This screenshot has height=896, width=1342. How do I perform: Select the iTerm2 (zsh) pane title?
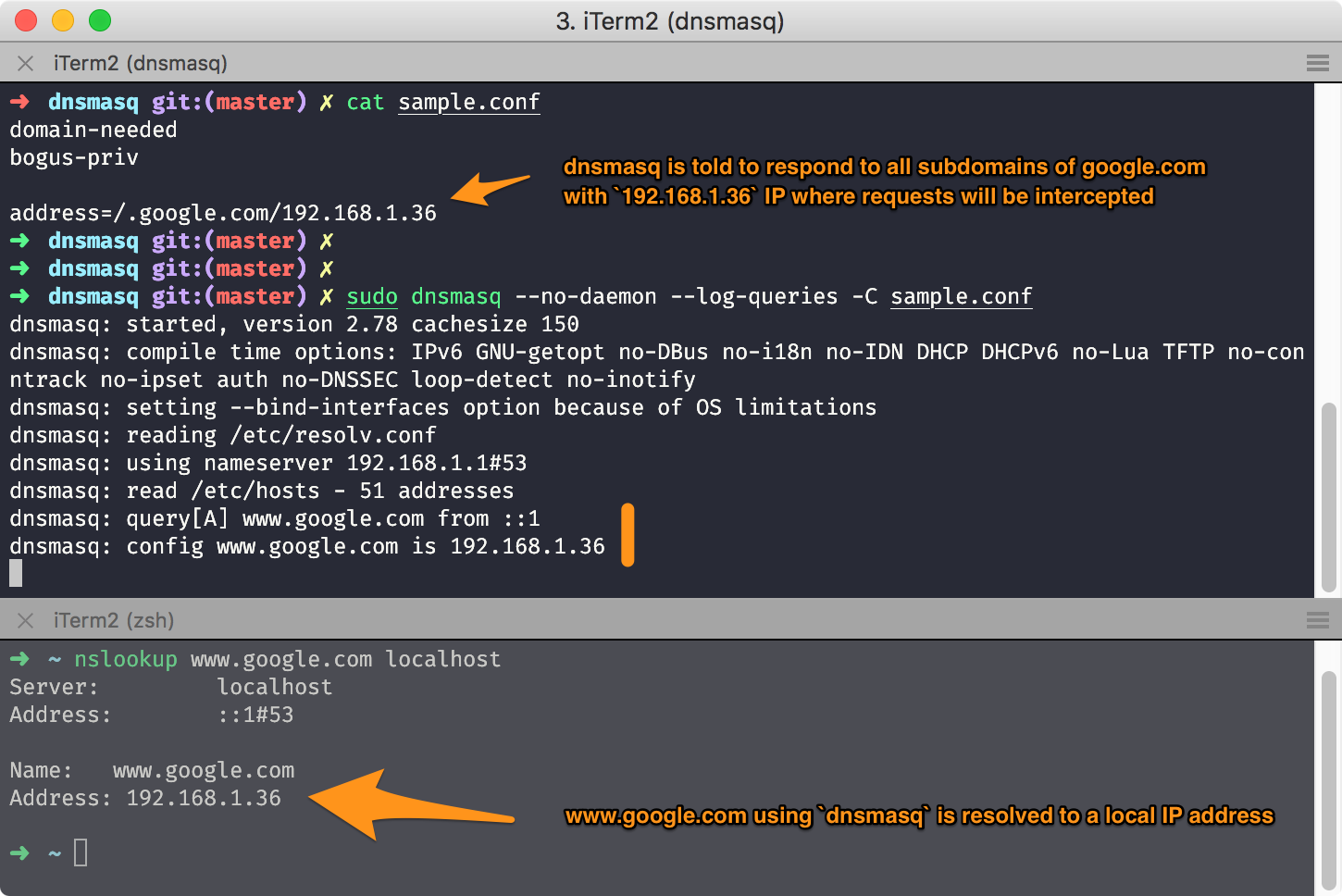click(114, 620)
